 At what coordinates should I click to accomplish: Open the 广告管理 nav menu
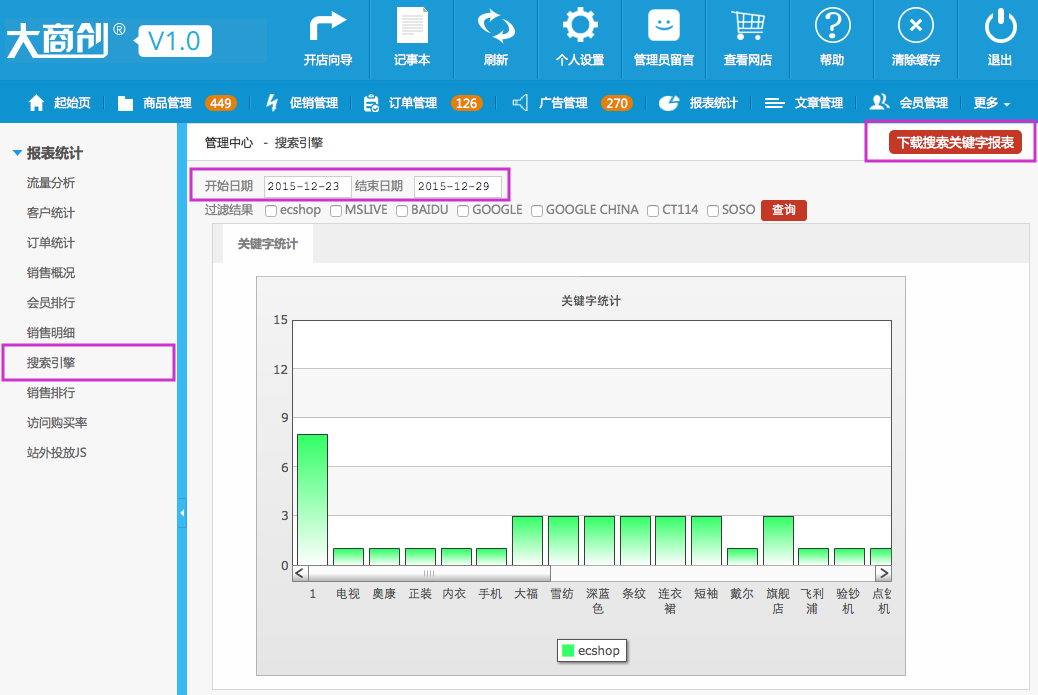pos(563,103)
